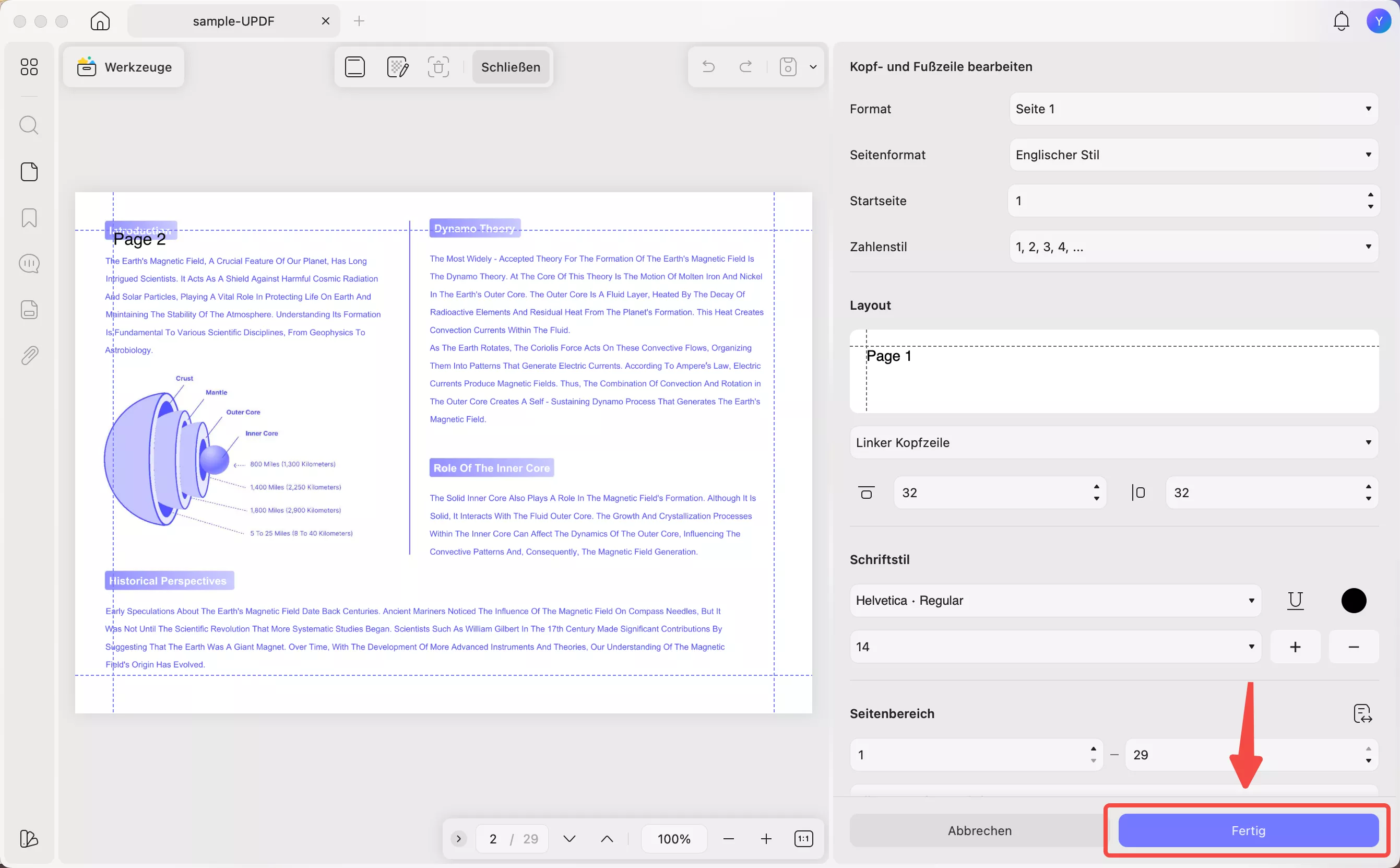Viewport: 1400px width, 868px height.
Task: Open the font color swatch picker
Action: [x=1352, y=600]
